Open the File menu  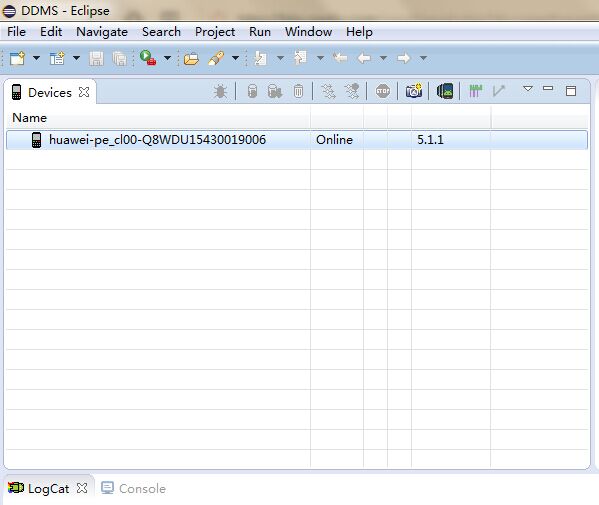coord(16,32)
